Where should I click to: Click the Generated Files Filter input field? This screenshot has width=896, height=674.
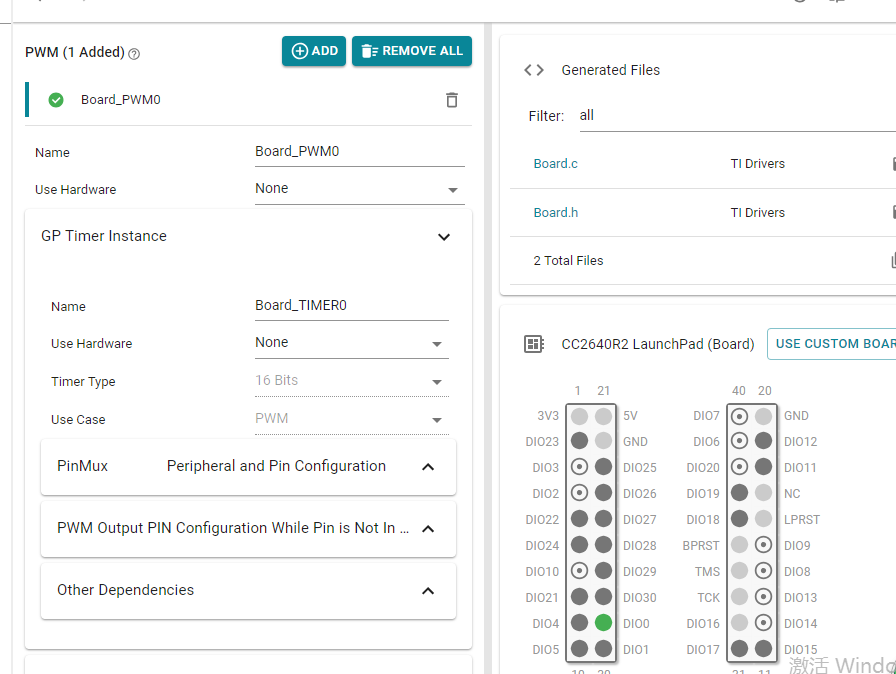pyautogui.click(x=730, y=116)
